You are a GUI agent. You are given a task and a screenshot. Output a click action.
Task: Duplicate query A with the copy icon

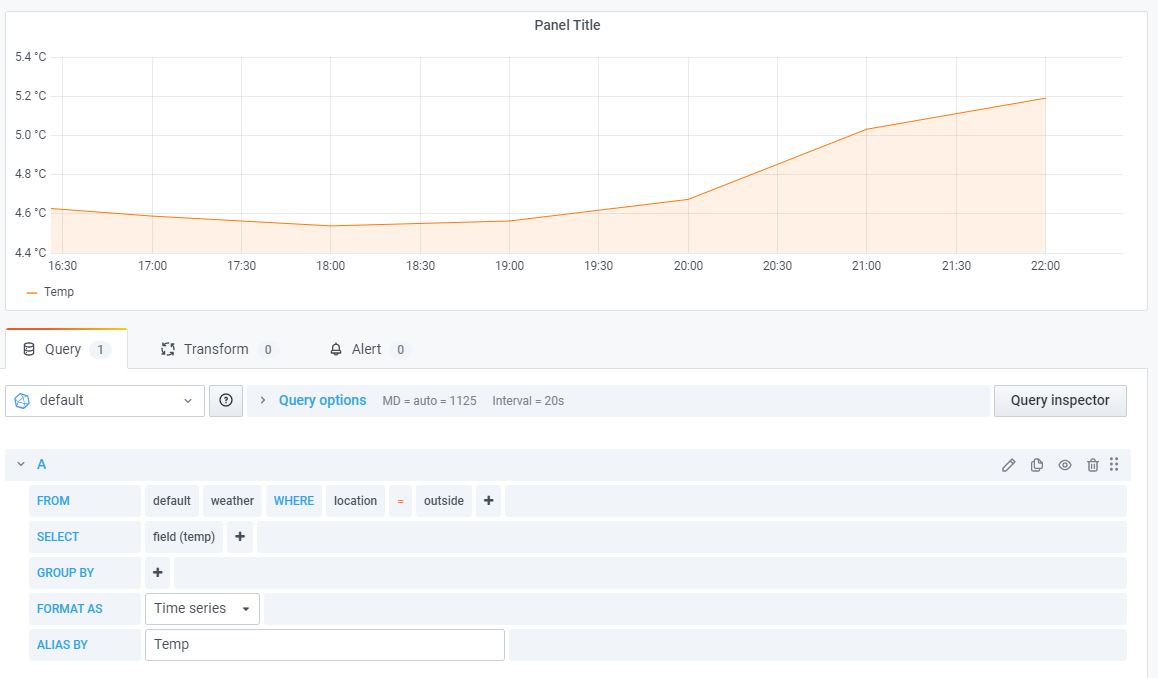[x=1037, y=465]
